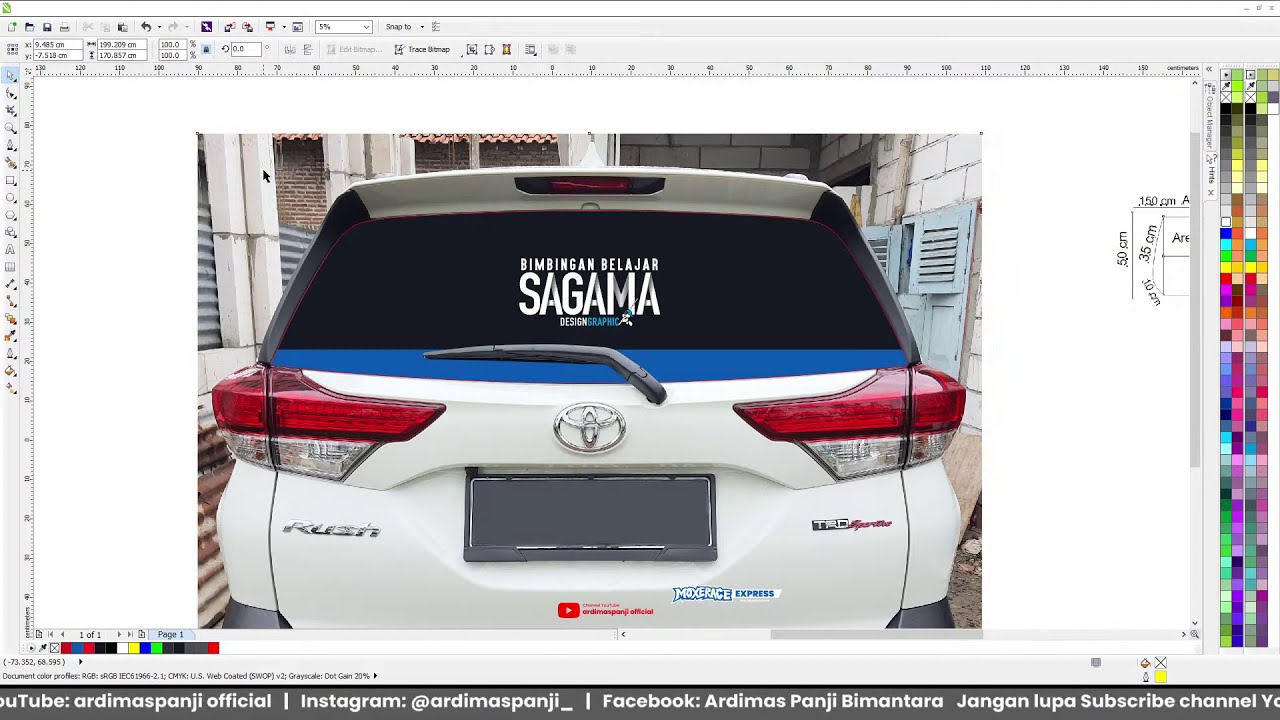Toggle the lock ratio padlock

pyautogui.click(x=206, y=49)
